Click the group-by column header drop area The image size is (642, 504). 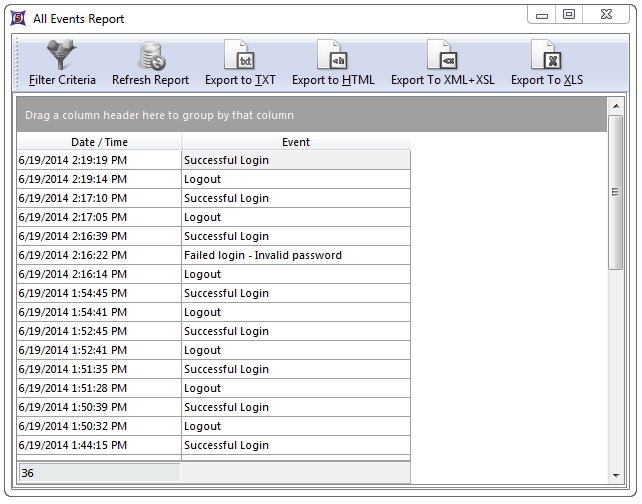pyautogui.click(x=311, y=115)
